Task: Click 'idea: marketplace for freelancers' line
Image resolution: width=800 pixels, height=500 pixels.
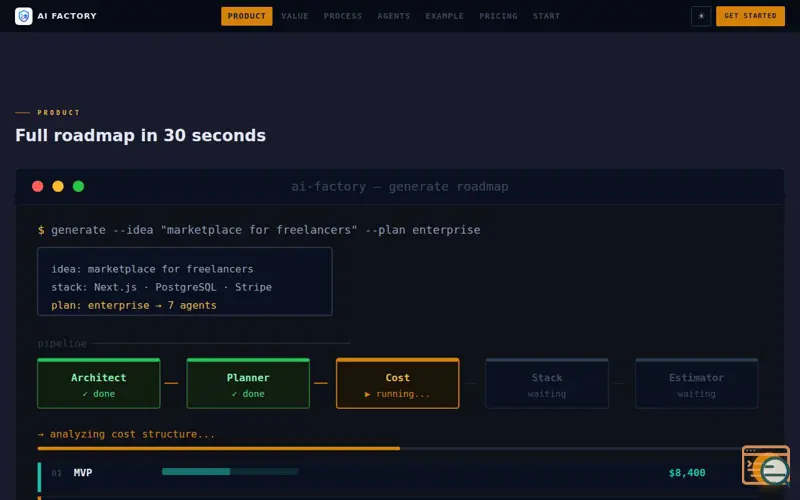Action: pyautogui.click(x=152, y=269)
